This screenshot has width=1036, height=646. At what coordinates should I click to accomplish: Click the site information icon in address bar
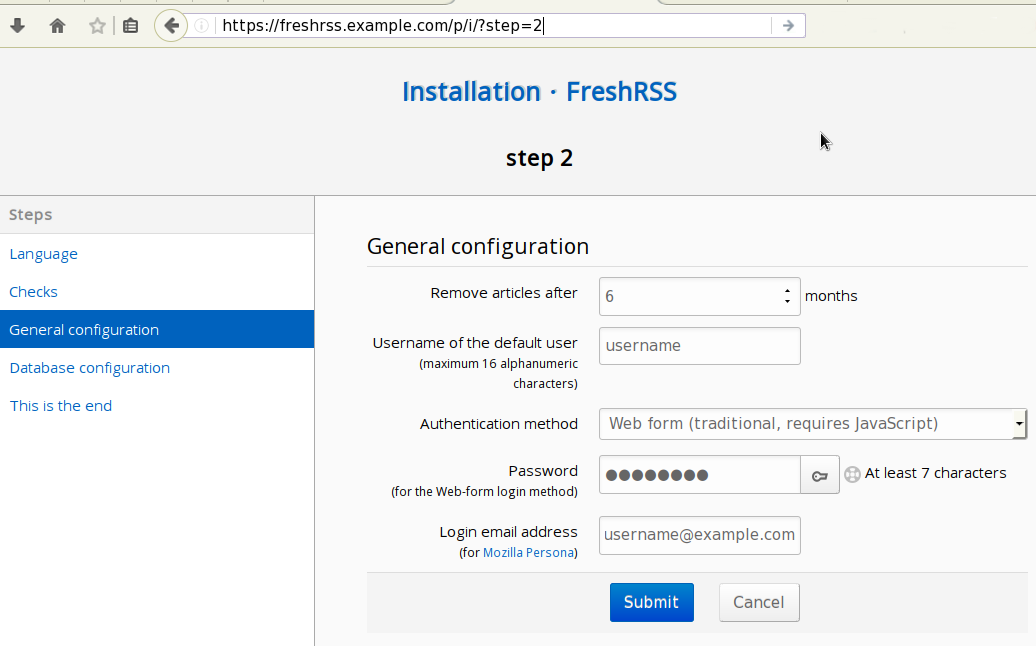[x=201, y=26]
